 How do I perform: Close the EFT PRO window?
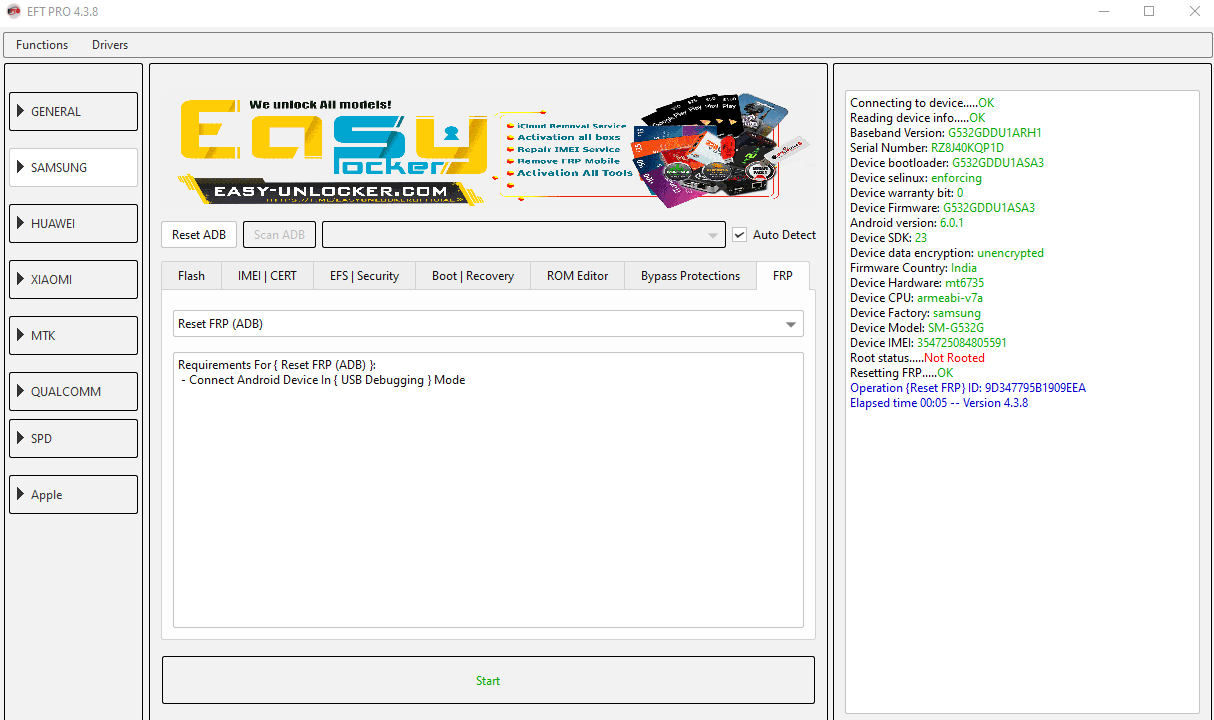tap(1194, 12)
